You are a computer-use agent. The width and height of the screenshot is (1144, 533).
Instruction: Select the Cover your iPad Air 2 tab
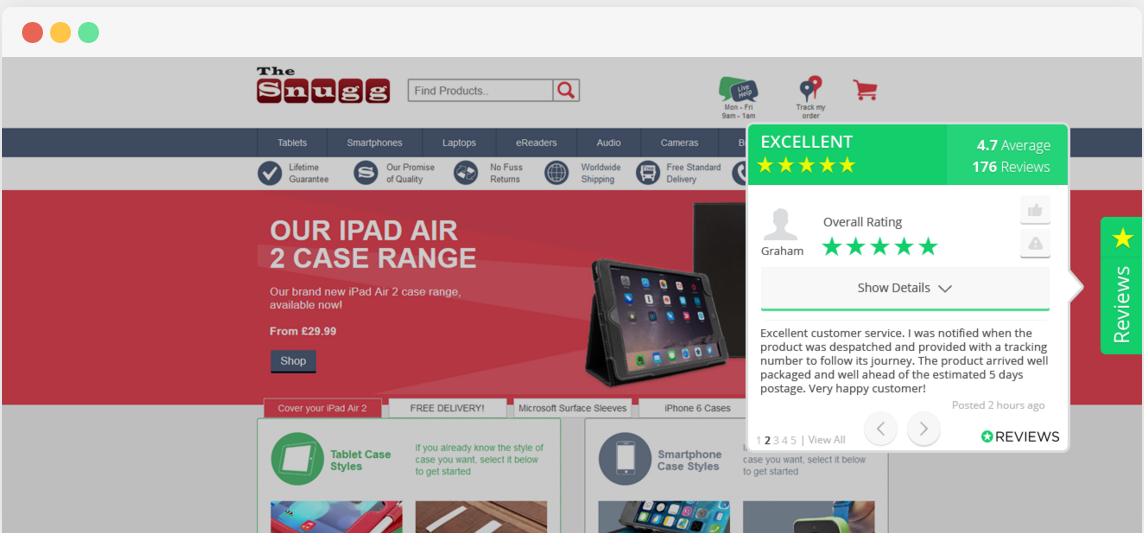click(x=322, y=408)
